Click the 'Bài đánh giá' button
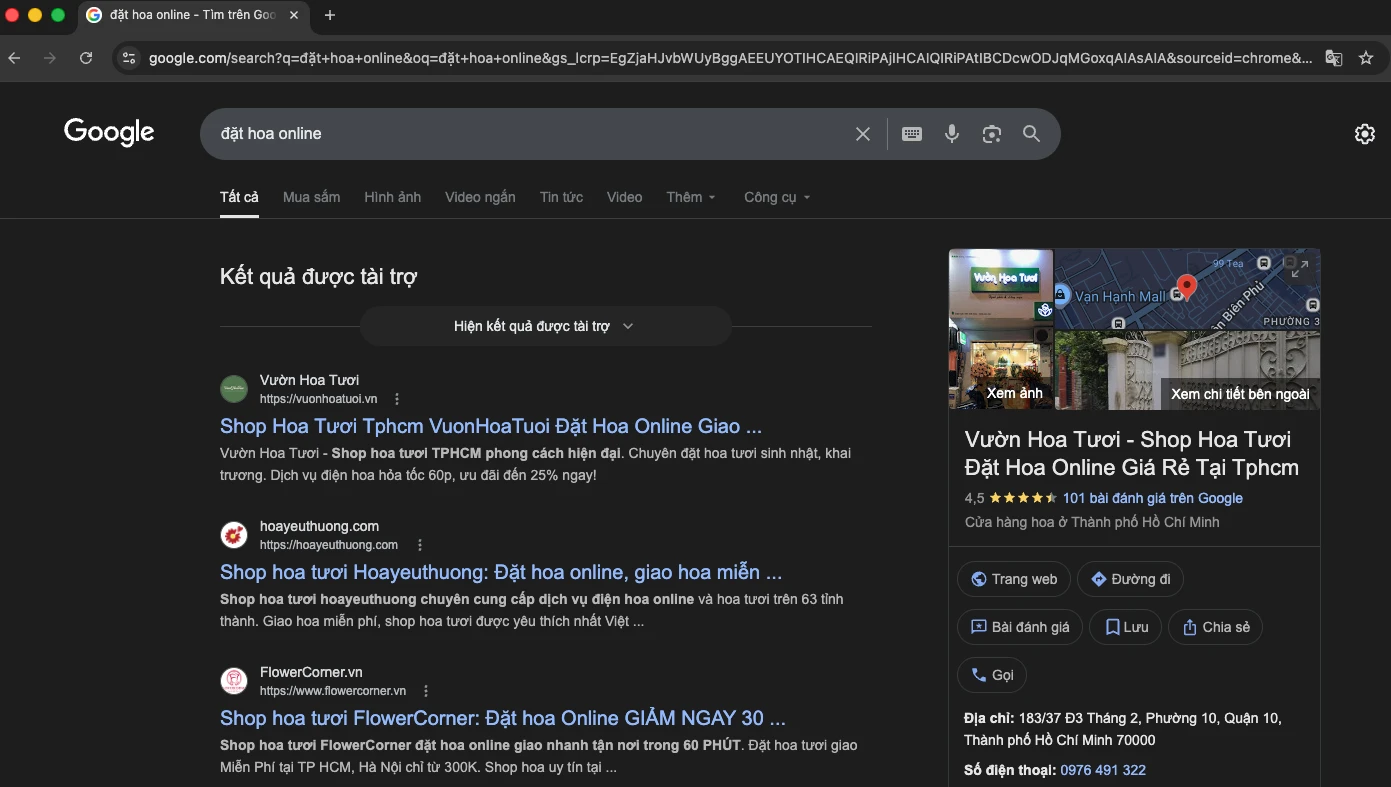 (1020, 627)
